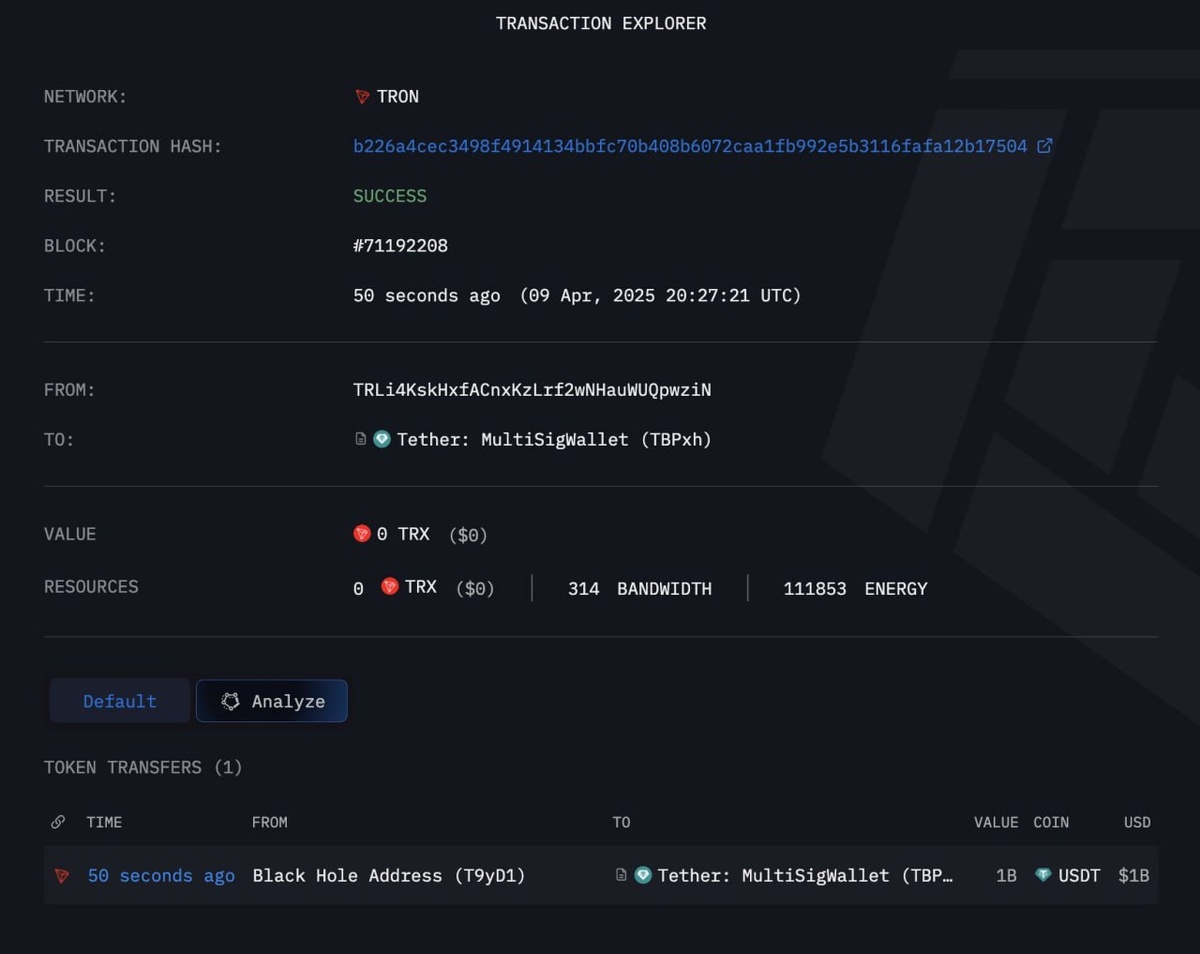Click the VALUE column header in transfers table
The image size is (1200, 954).
tap(996, 822)
